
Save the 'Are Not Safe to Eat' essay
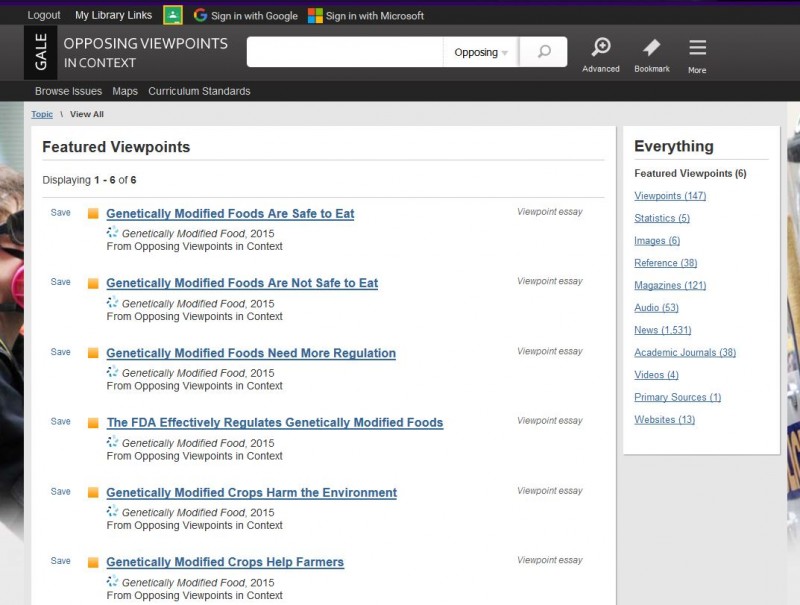point(60,282)
